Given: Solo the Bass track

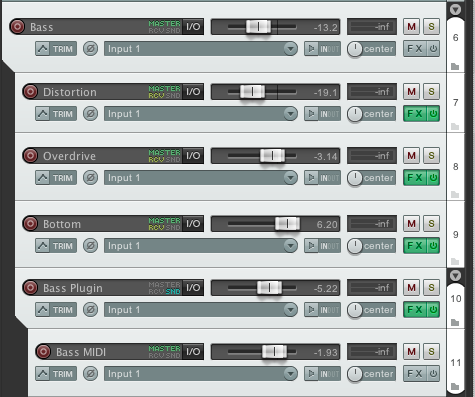Looking at the screenshot, I should pos(431,27).
